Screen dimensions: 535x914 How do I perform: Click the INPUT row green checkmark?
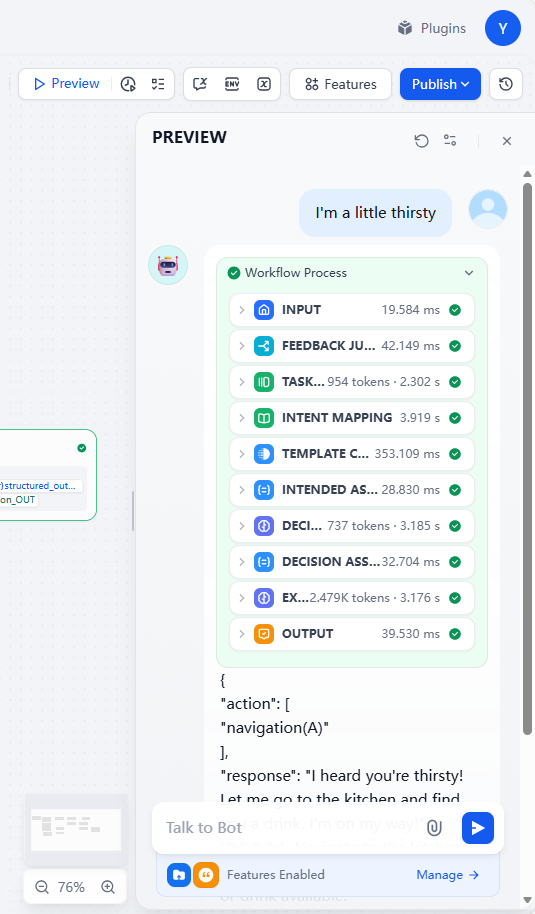click(x=455, y=310)
